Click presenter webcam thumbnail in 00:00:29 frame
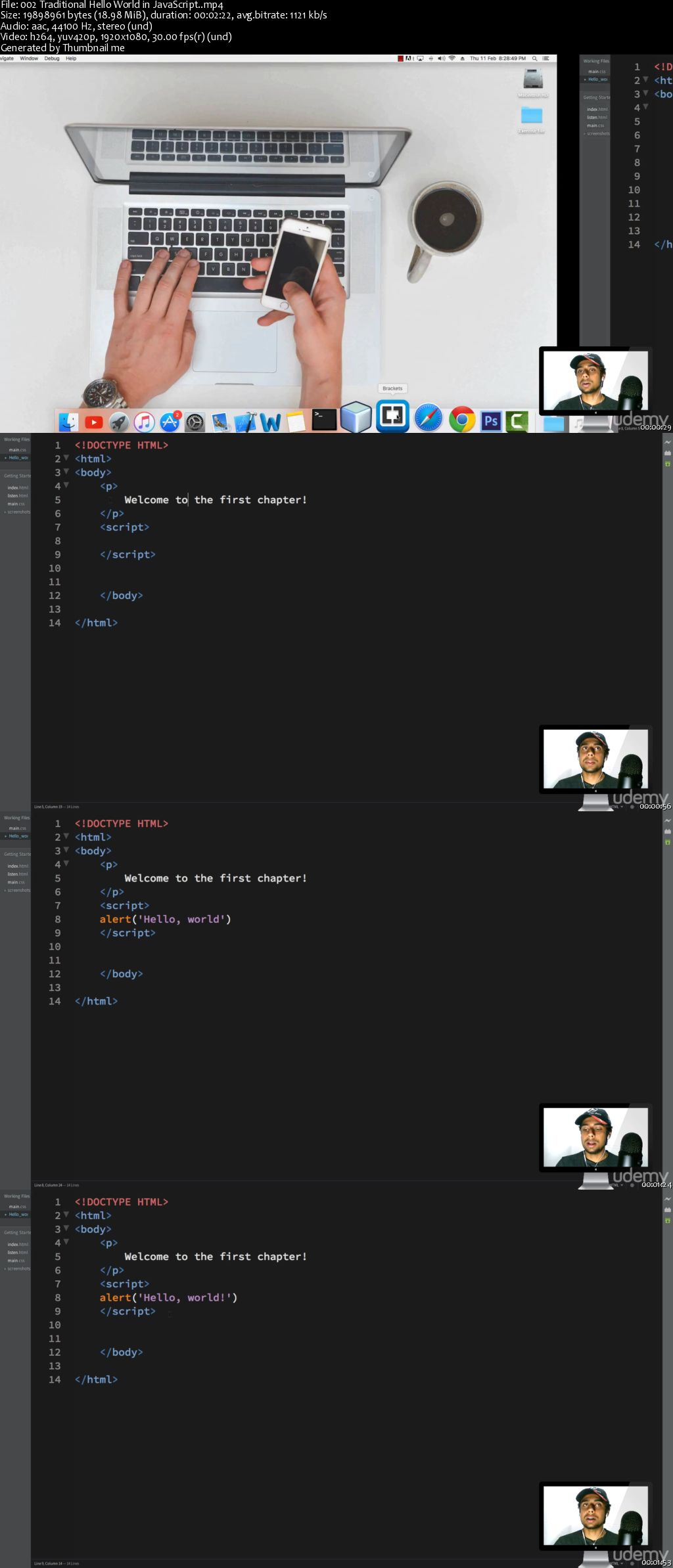The height and width of the screenshot is (1568, 673). click(595, 380)
